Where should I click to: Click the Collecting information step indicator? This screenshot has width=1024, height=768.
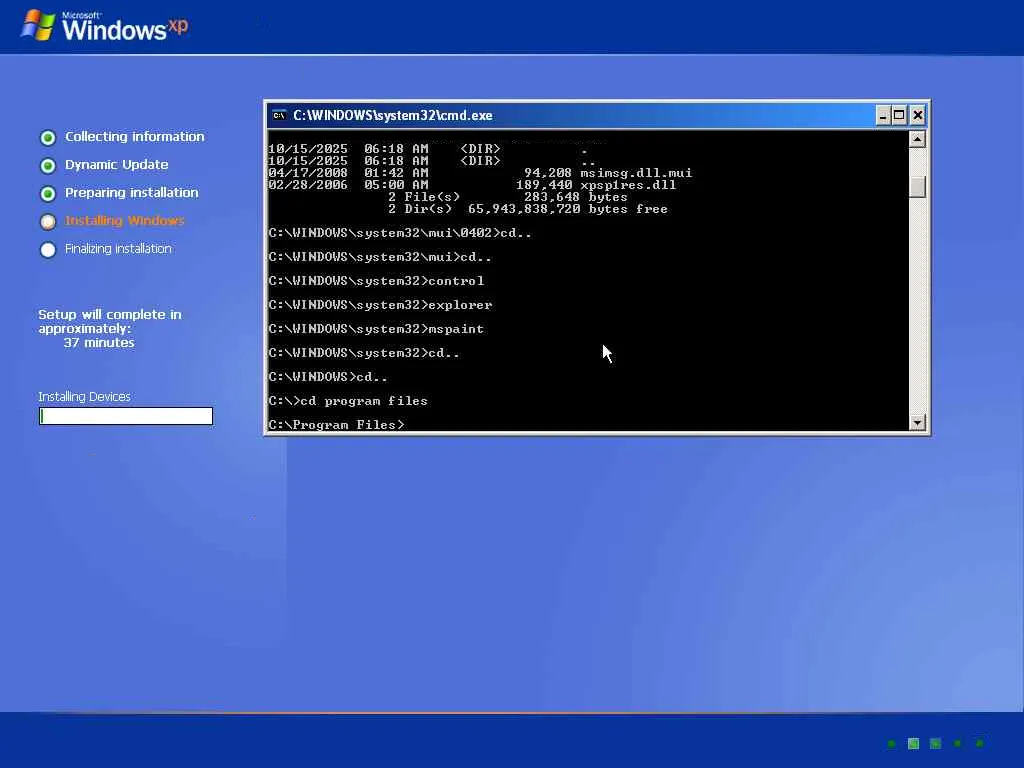[x=48, y=138]
